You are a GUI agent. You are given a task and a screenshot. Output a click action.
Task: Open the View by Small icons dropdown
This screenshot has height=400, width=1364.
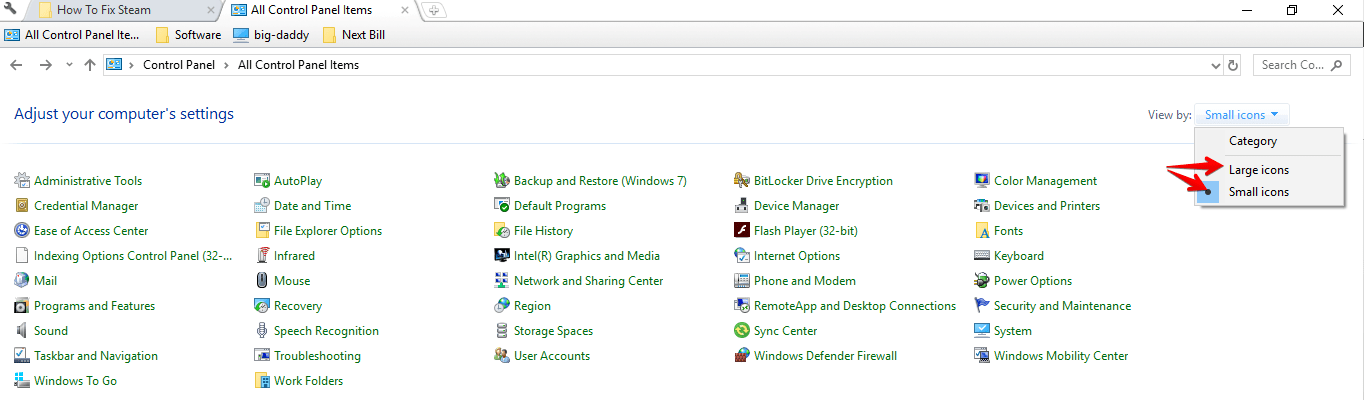(1242, 115)
